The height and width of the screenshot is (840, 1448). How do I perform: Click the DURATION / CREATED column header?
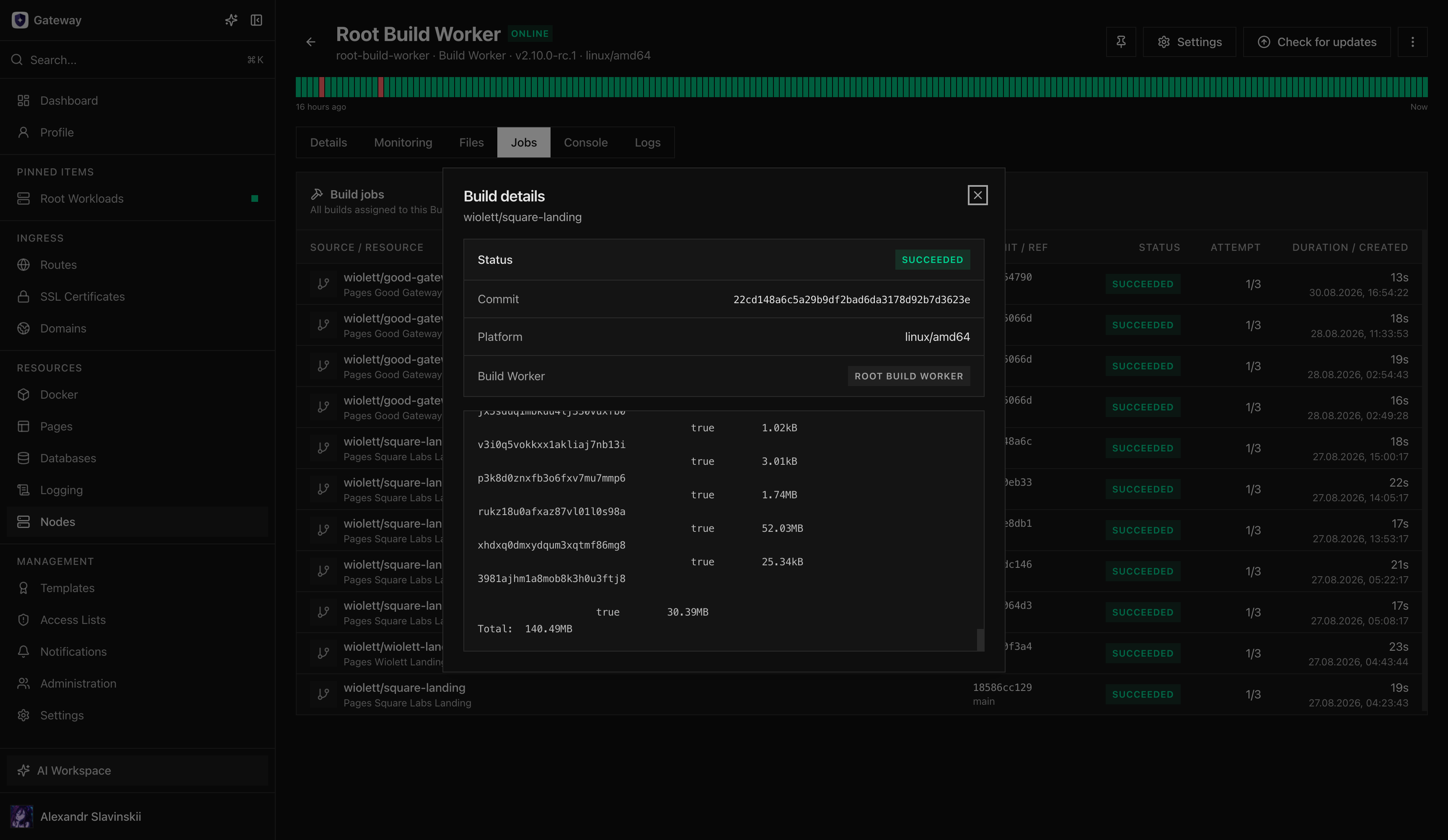pos(1350,247)
